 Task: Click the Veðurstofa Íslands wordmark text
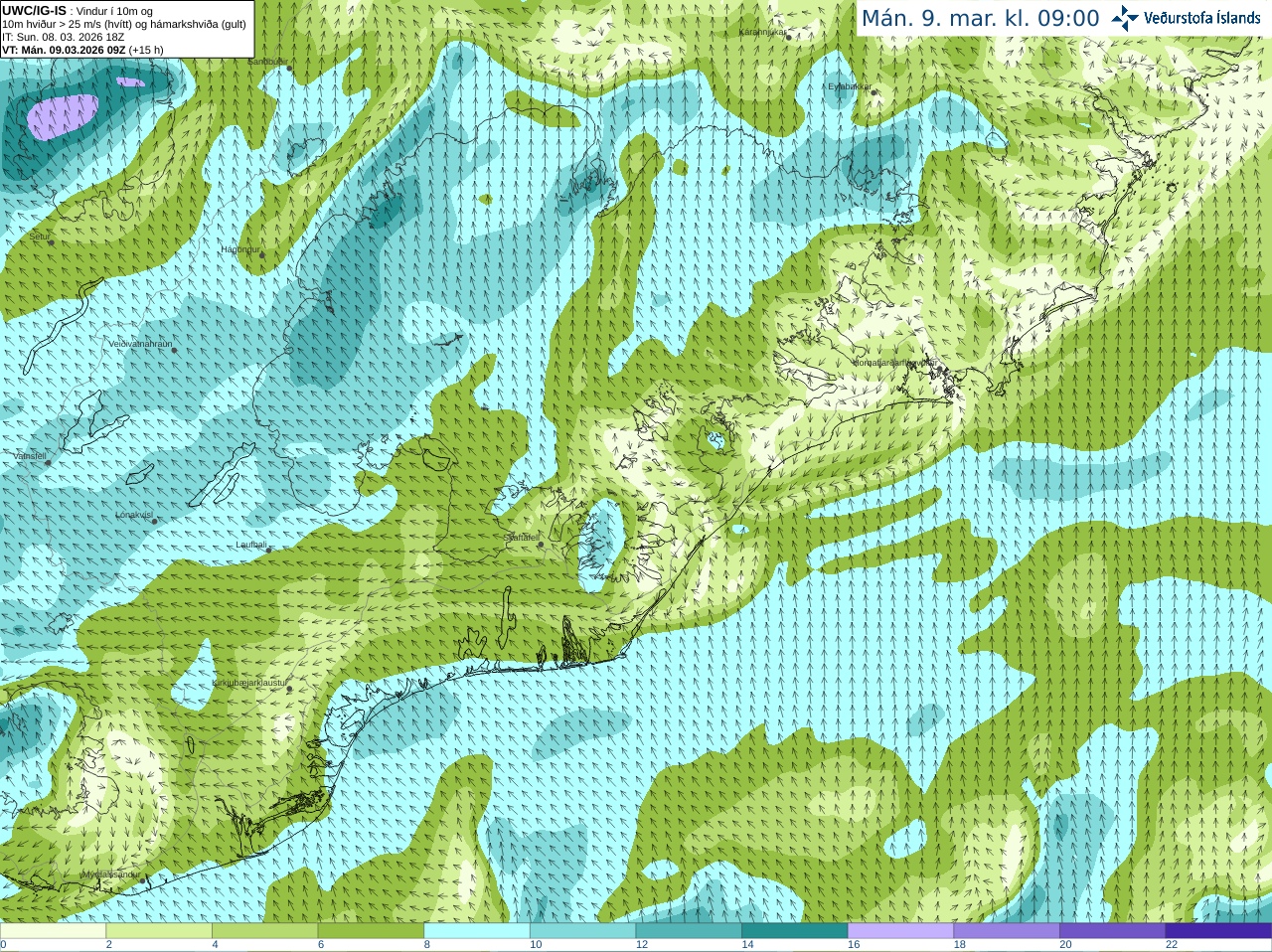pos(1201,18)
